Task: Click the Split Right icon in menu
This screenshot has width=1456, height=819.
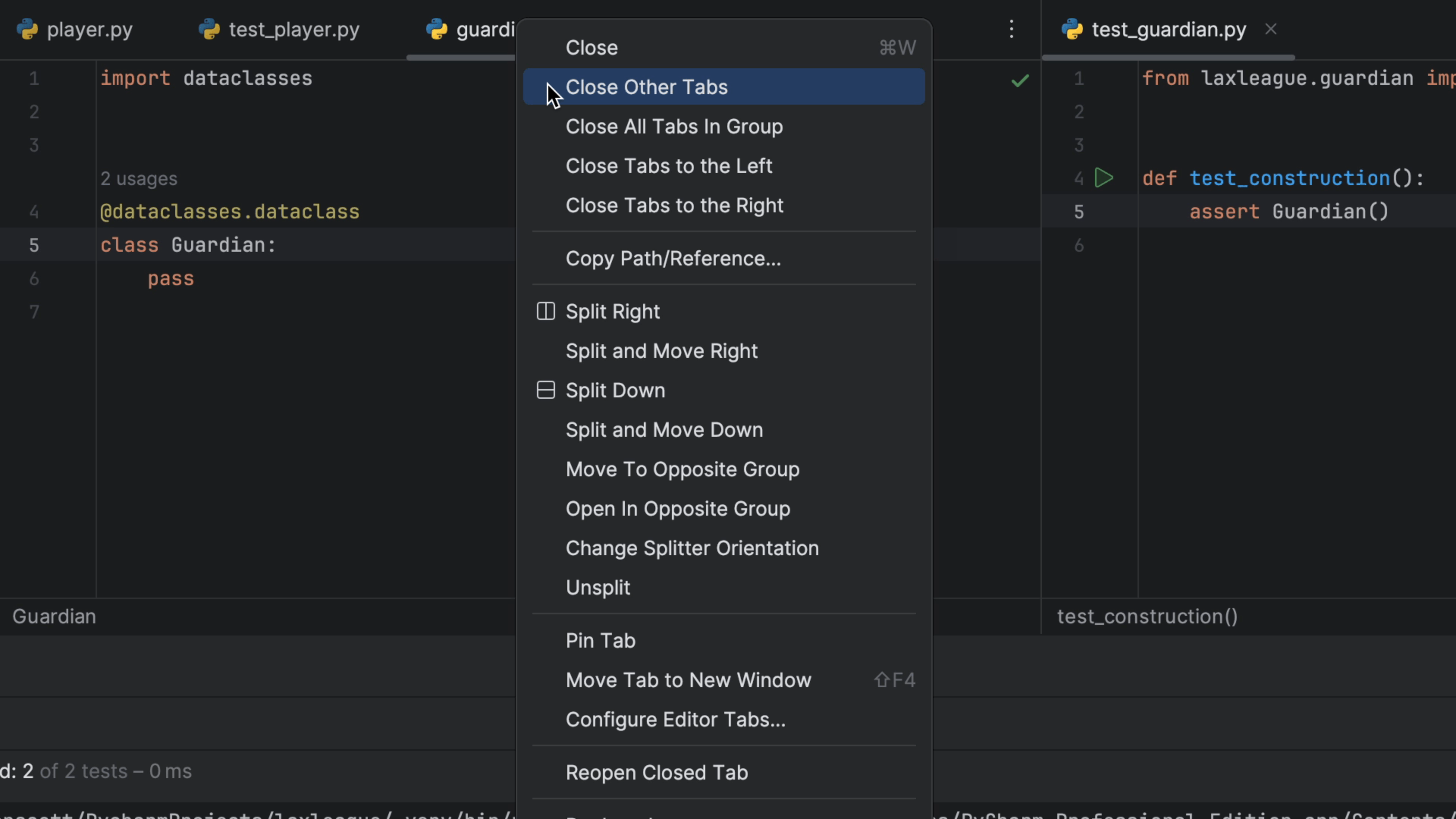Action: 546,311
